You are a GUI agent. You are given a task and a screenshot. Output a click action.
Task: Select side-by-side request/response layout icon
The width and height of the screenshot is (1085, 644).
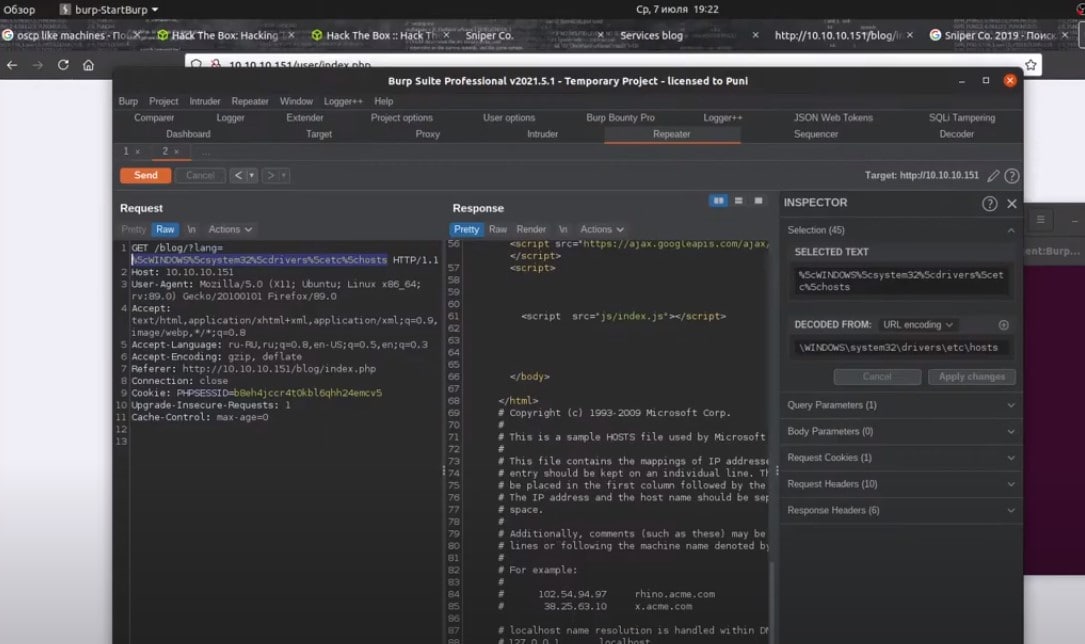coord(718,201)
